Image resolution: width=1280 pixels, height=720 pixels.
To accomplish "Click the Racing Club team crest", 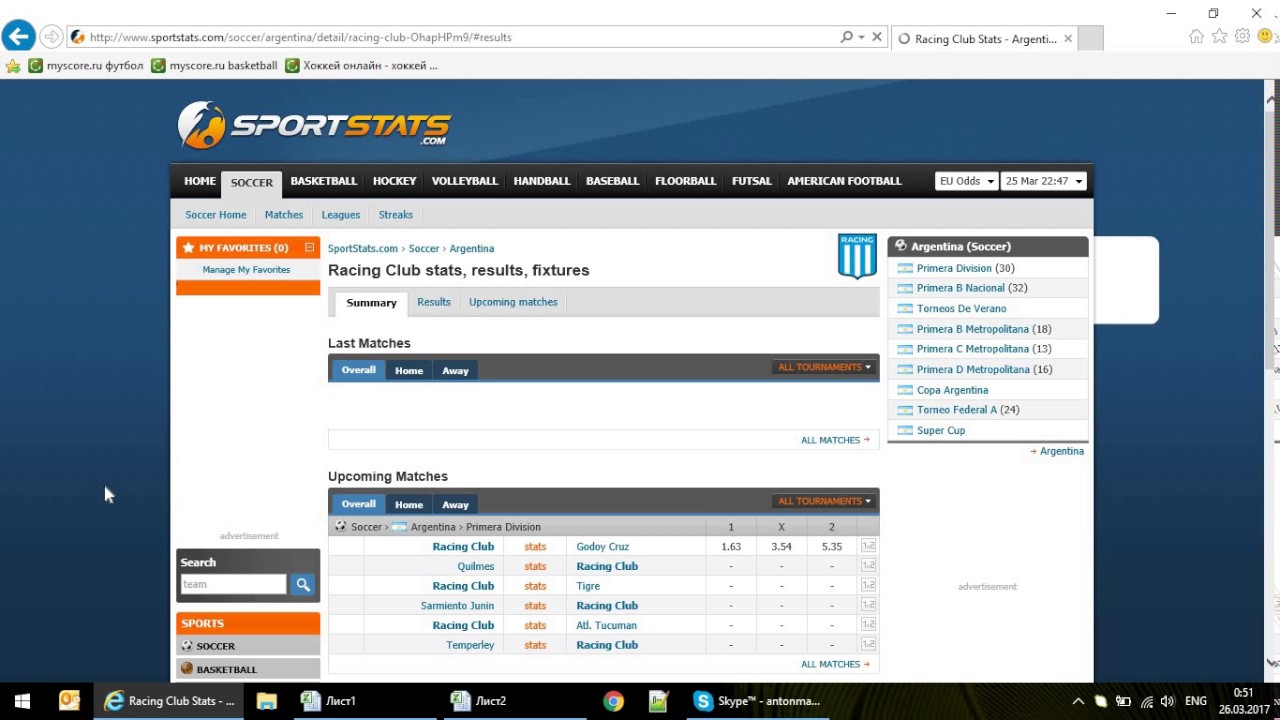I will point(857,256).
